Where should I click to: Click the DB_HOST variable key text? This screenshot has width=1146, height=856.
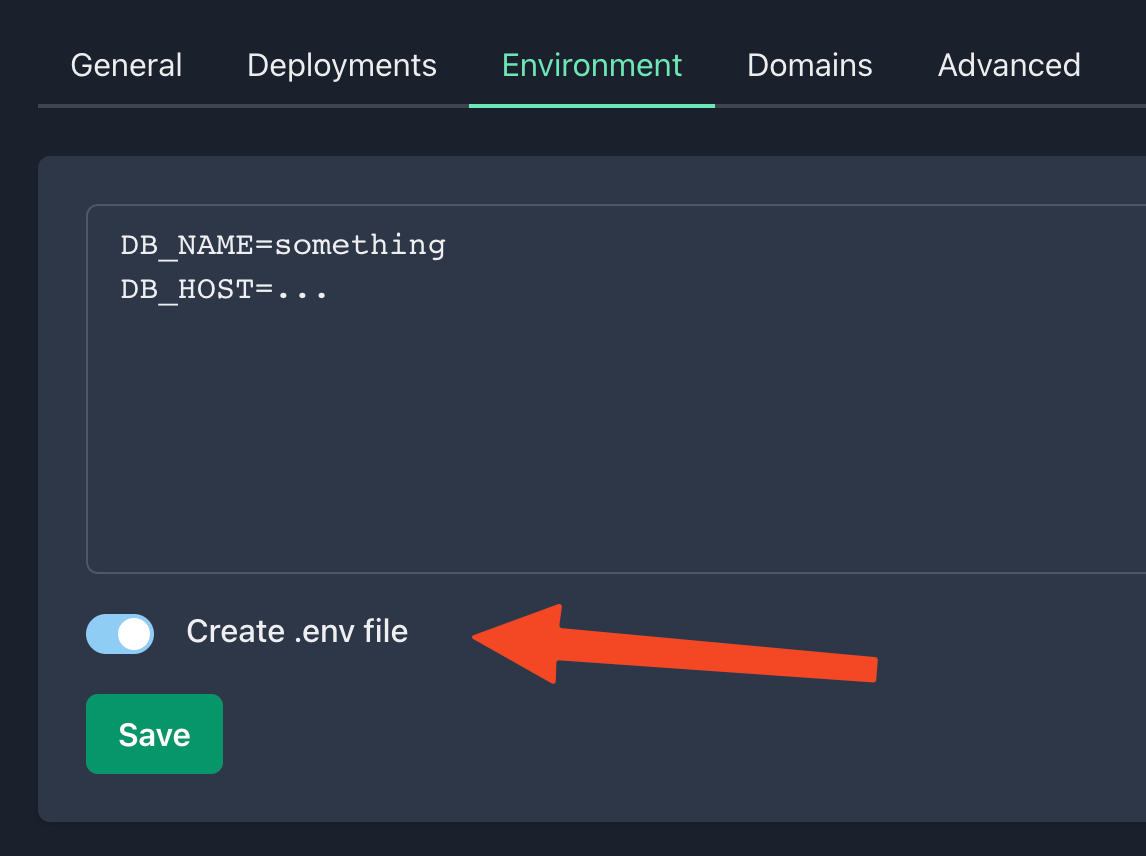click(x=187, y=290)
